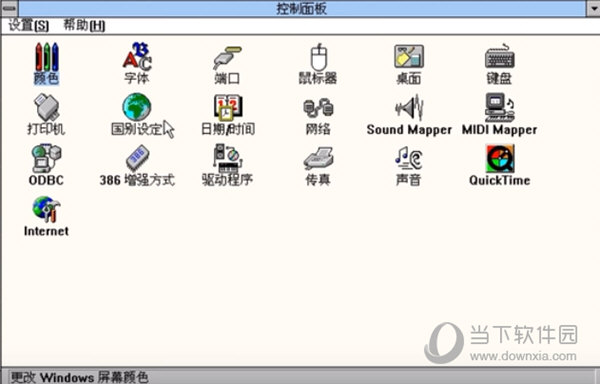The width and height of the screenshot is (600, 384).
Task: Open the window control menu box
Action: (9, 8)
